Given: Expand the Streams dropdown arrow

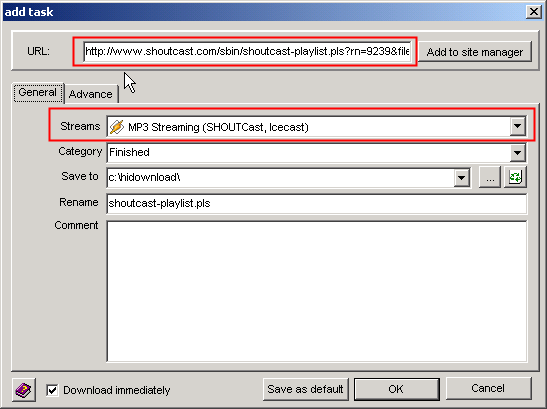Looking at the screenshot, I should (x=517, y=126).
